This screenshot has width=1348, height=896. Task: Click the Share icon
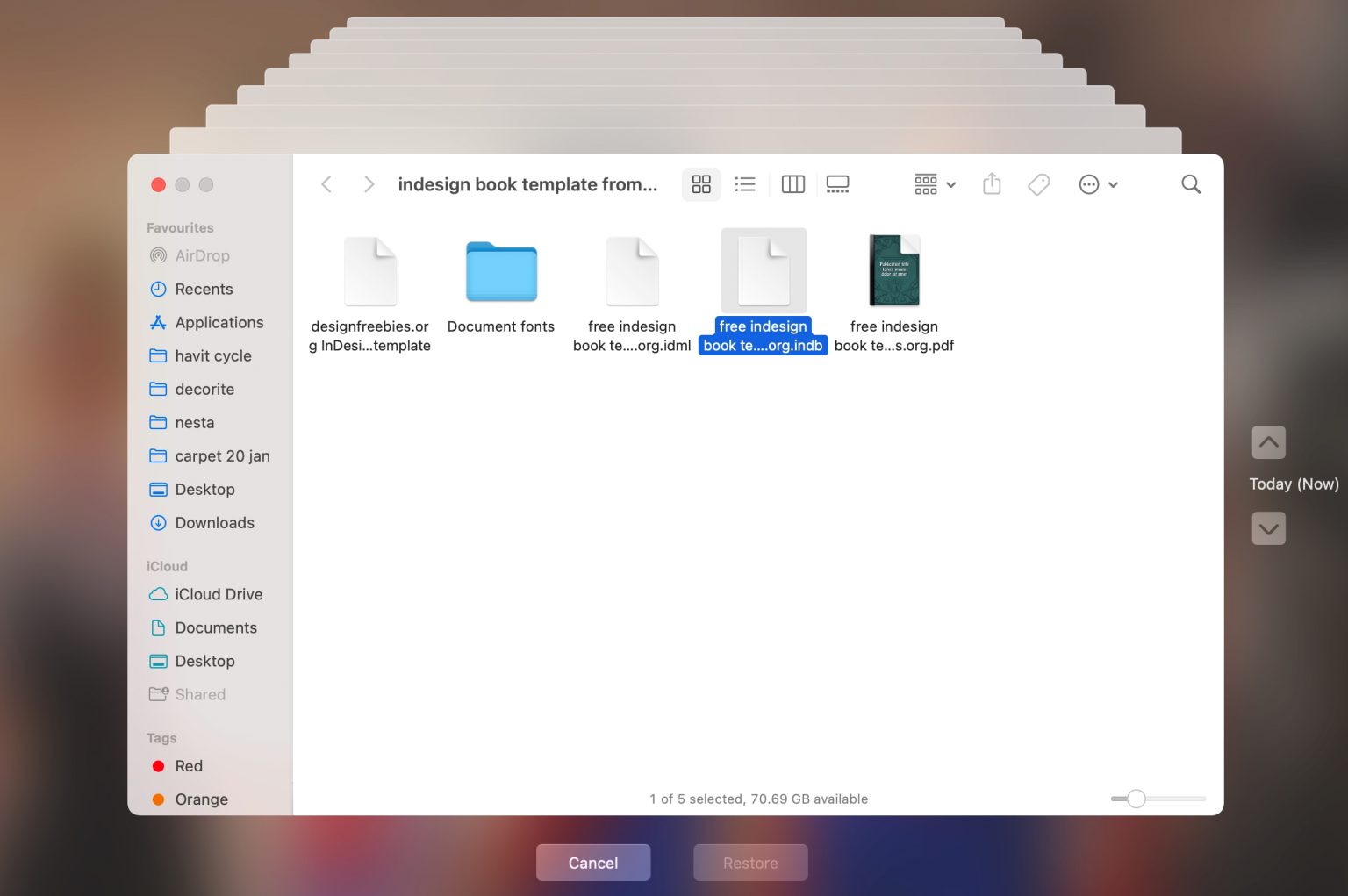pos(992,184)
